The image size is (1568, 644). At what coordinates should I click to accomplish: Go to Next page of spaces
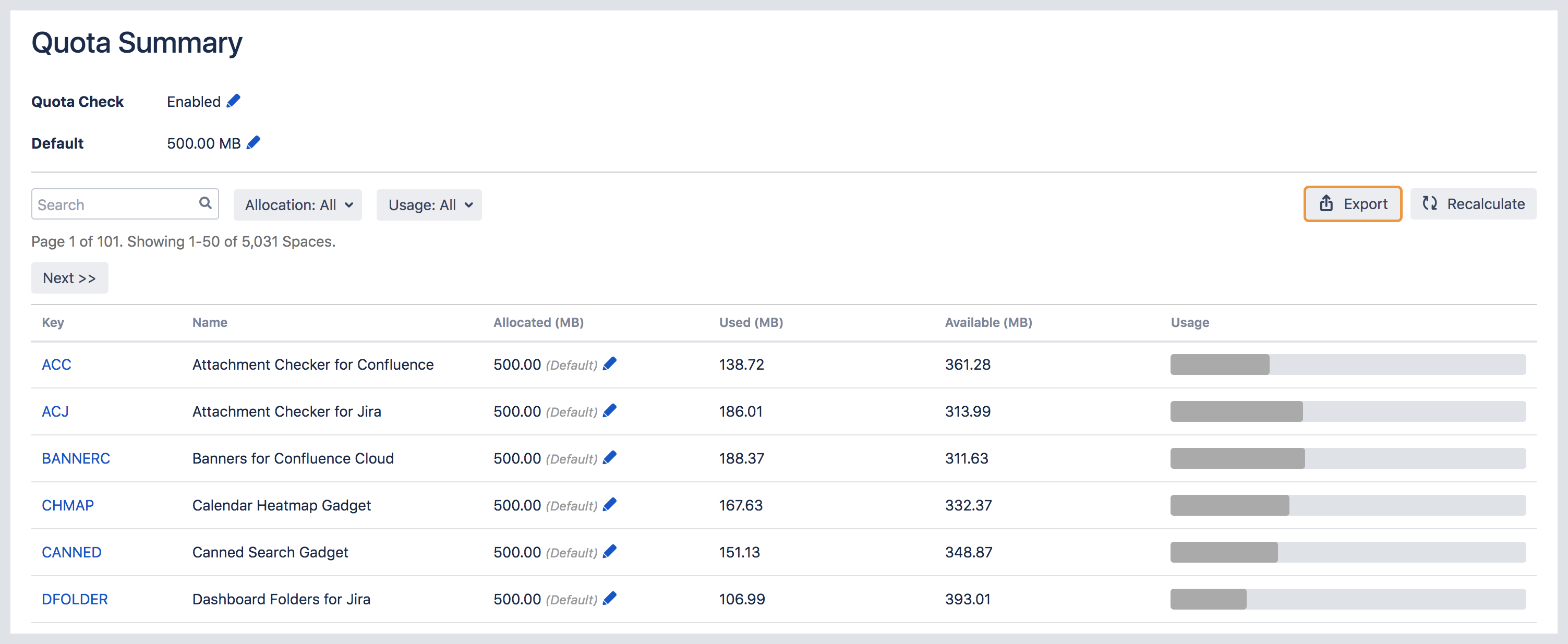coord(69,278)
